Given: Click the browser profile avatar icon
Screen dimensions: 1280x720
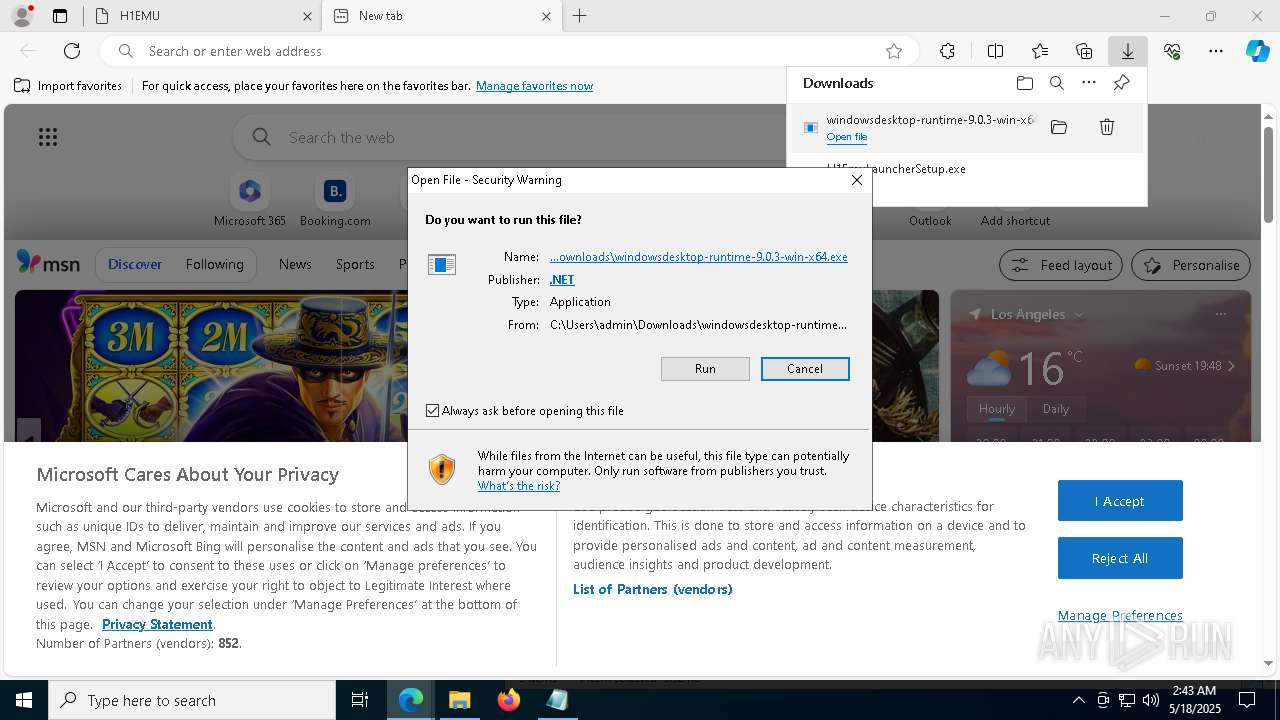Looking at the screenshot, I should (x=21, y=16).
